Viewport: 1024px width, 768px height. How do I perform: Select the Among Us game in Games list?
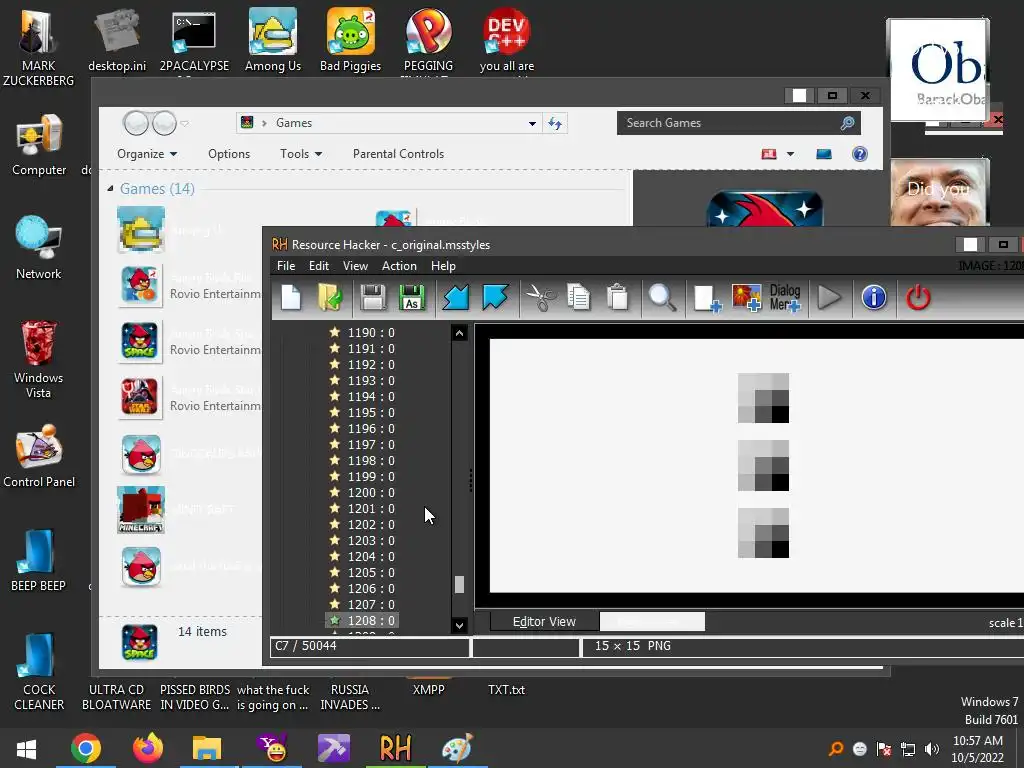pos(141,230)
